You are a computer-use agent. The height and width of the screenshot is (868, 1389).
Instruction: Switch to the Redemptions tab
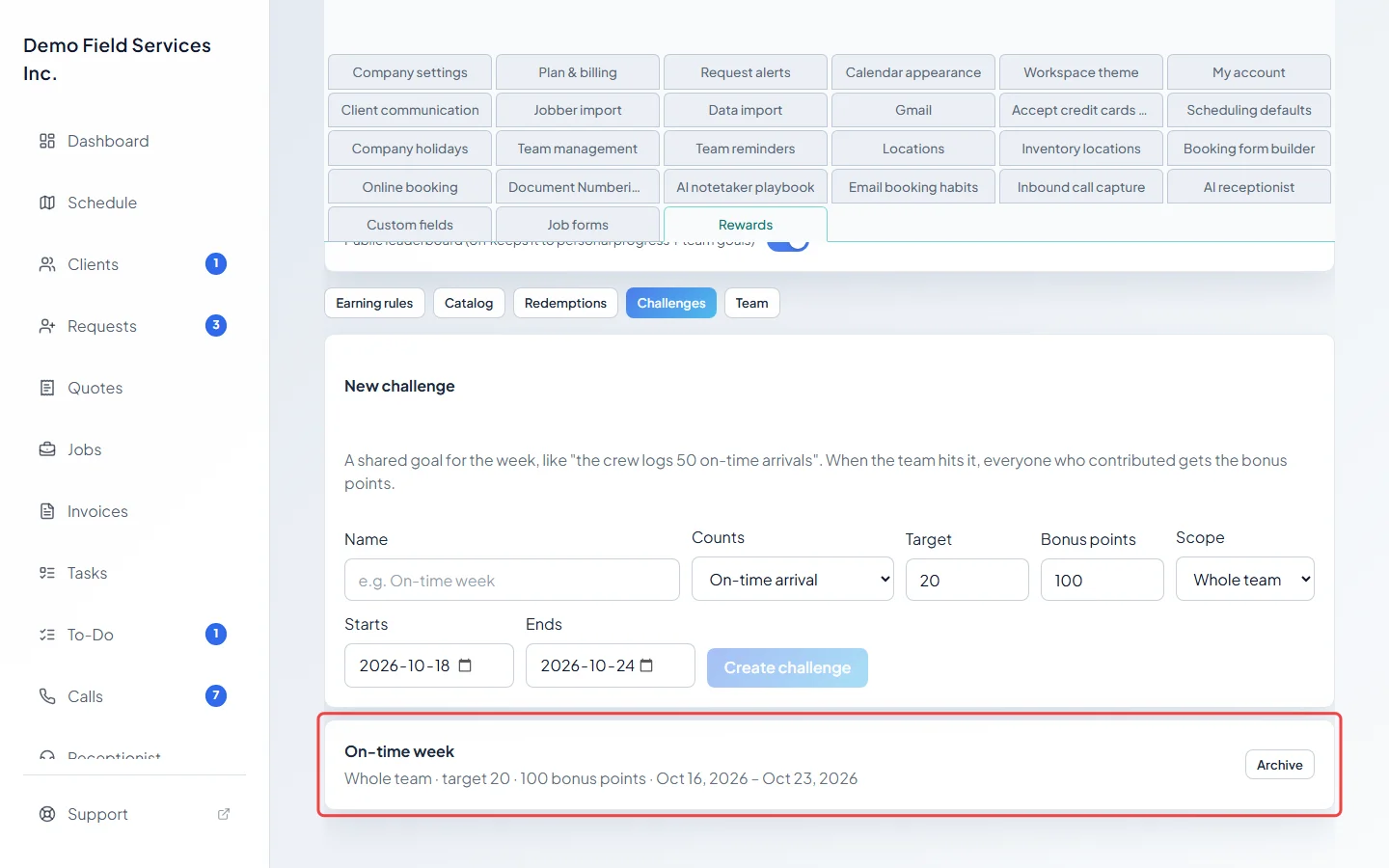[x=565, y=303]
